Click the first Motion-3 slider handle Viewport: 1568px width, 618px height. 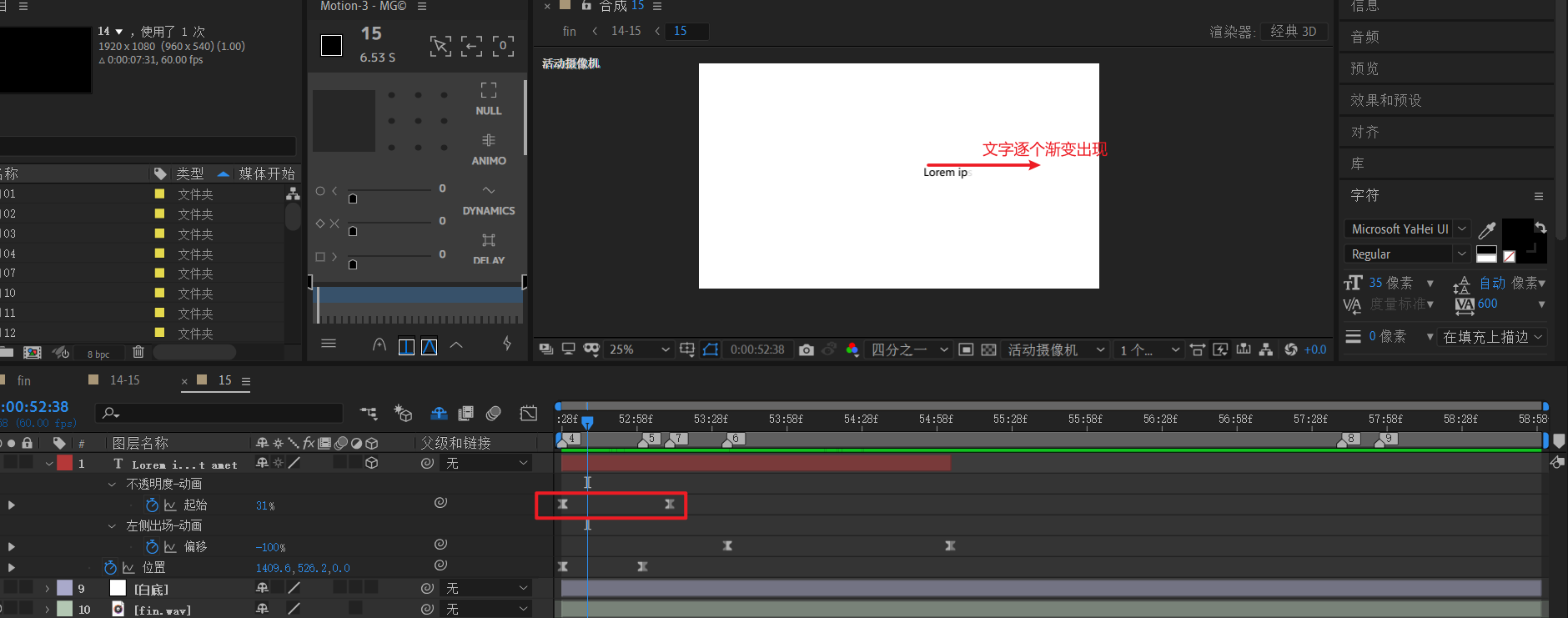[353, 198]
